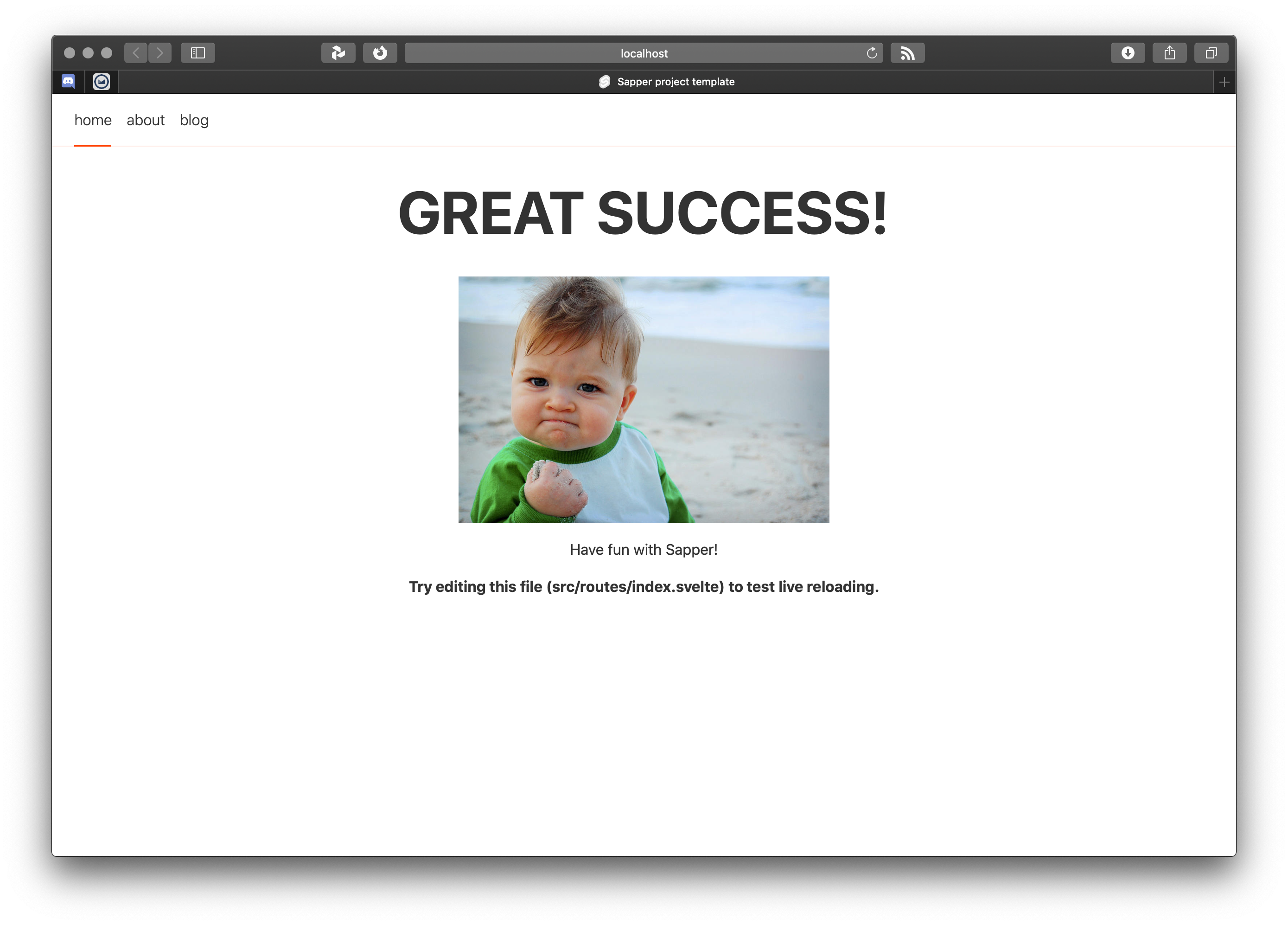1288x925 pixels.
Task: Click the home navigation link
Action: pos(93,120)
